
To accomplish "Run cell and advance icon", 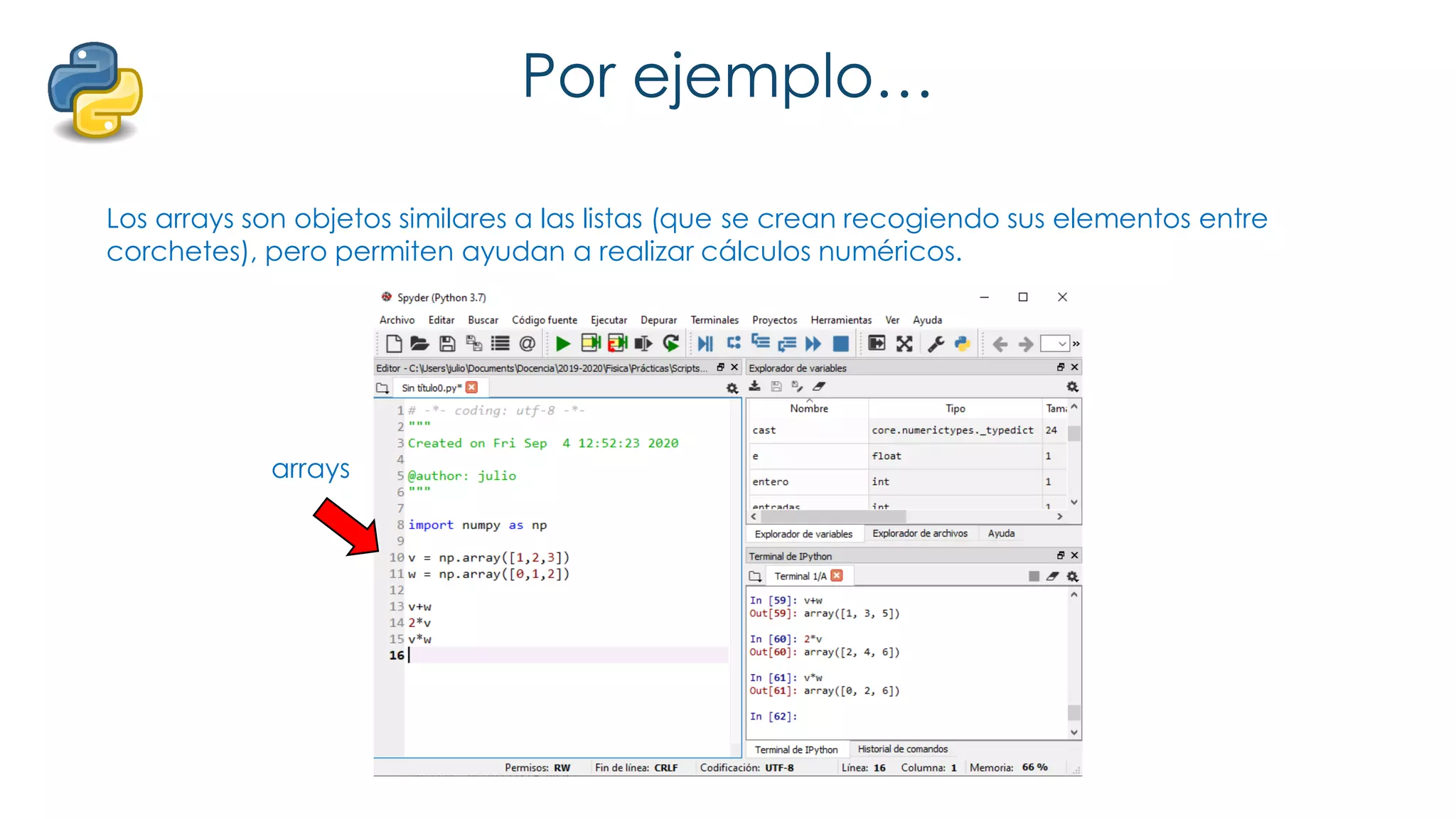I will coord(617,344).
